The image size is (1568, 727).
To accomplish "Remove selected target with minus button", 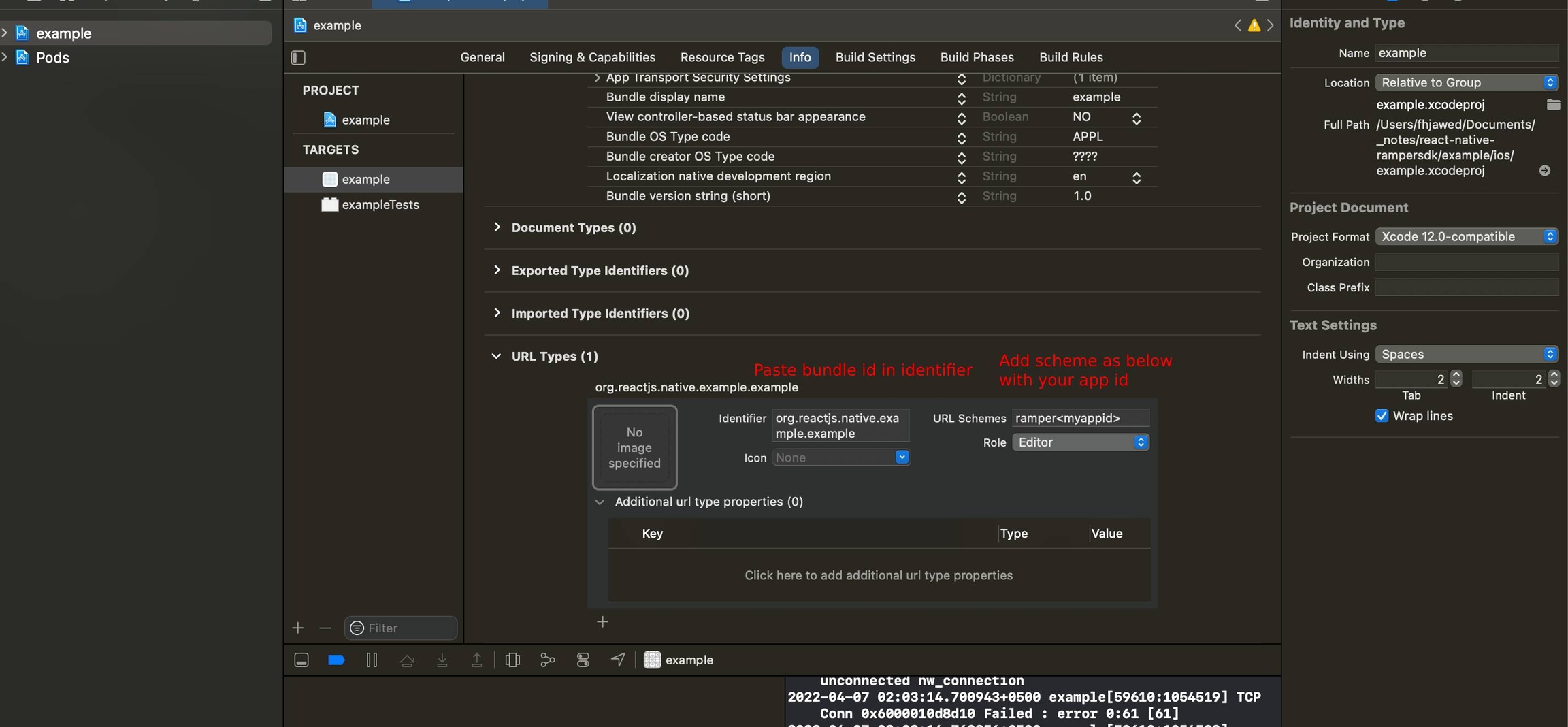I will coord(325,628).
